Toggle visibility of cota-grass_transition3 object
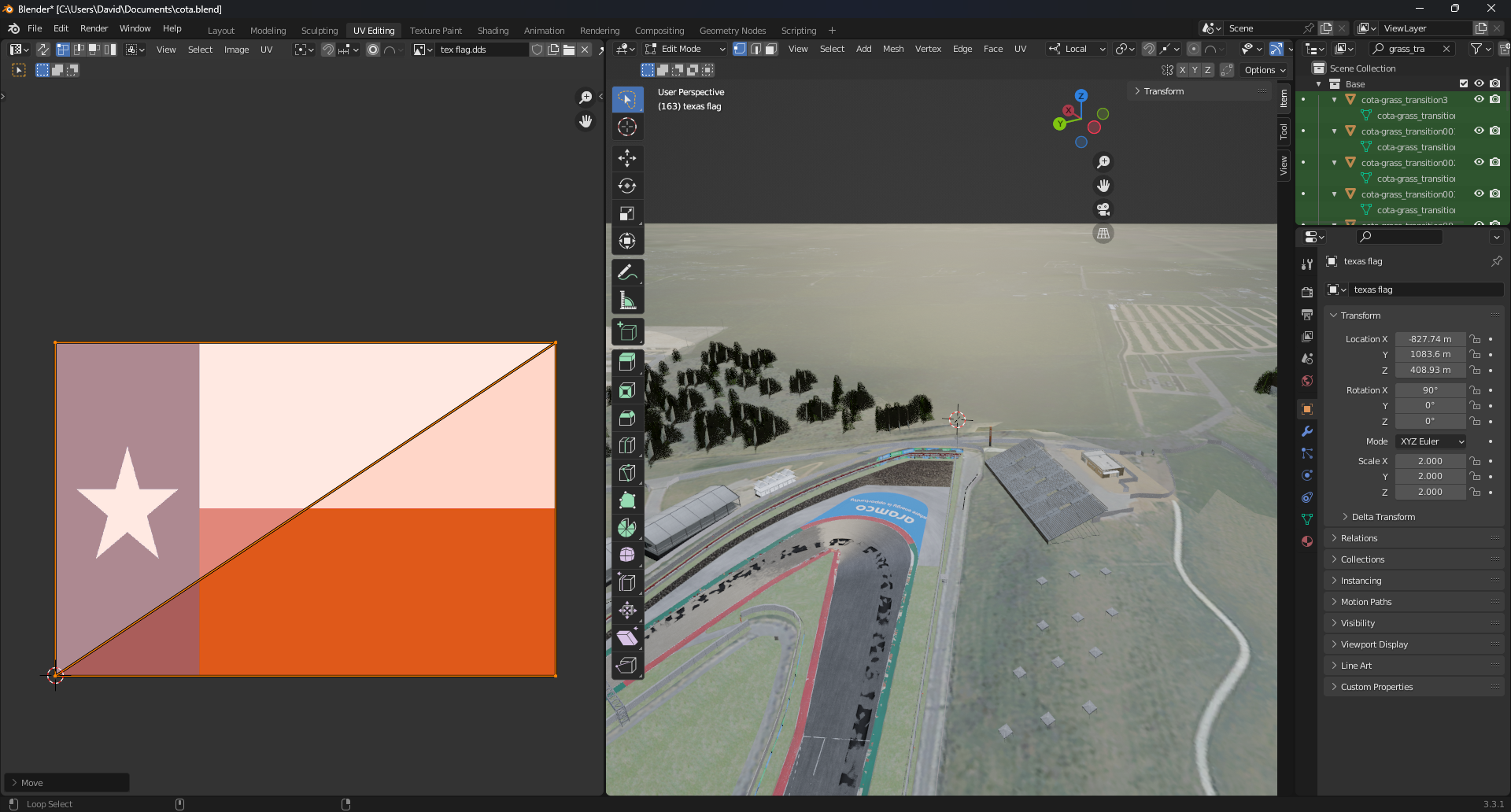This screenshot has height=812, width=1511. [1479, 99]
